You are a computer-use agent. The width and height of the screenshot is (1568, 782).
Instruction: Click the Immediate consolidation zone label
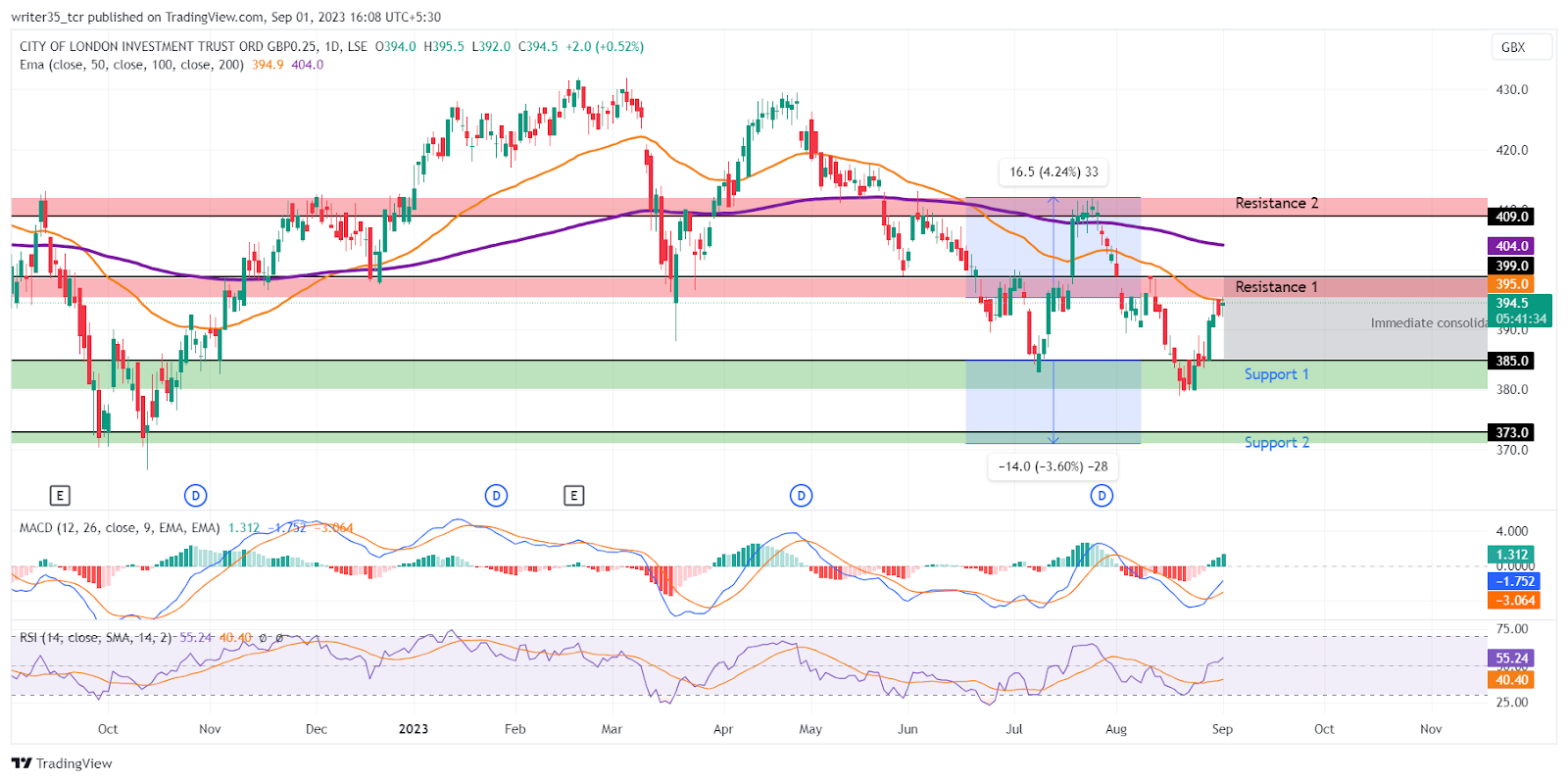point(1429,323)
